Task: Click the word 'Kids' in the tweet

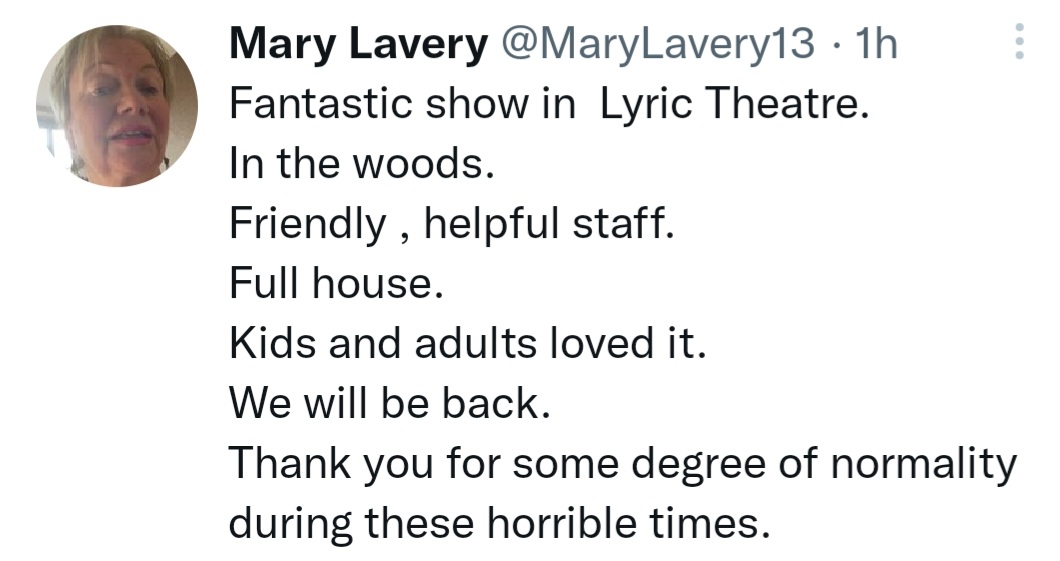Action: pyautogui.click(x=272, y=342)
